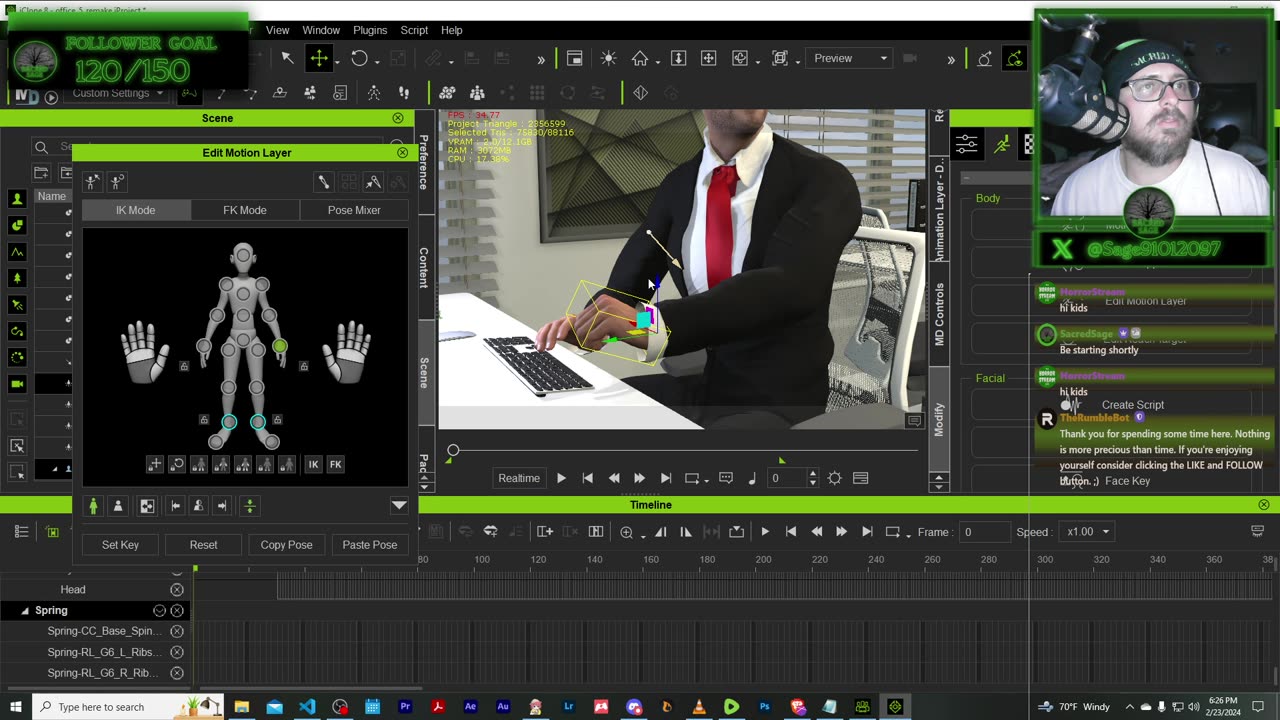Click the rotate-lock icon below the dummy
Image resolution: width=1280 pixels, height=720 pixels.
177,464
